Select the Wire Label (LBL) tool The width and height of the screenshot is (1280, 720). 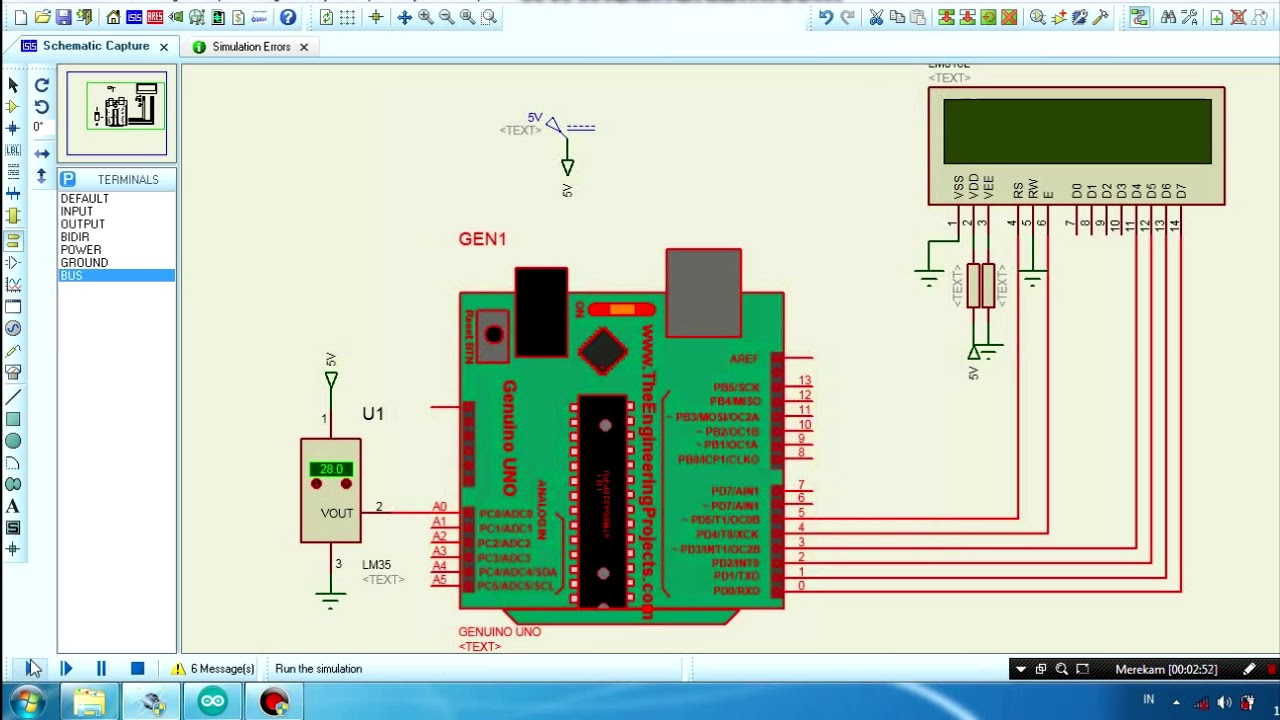click(13, 150)
